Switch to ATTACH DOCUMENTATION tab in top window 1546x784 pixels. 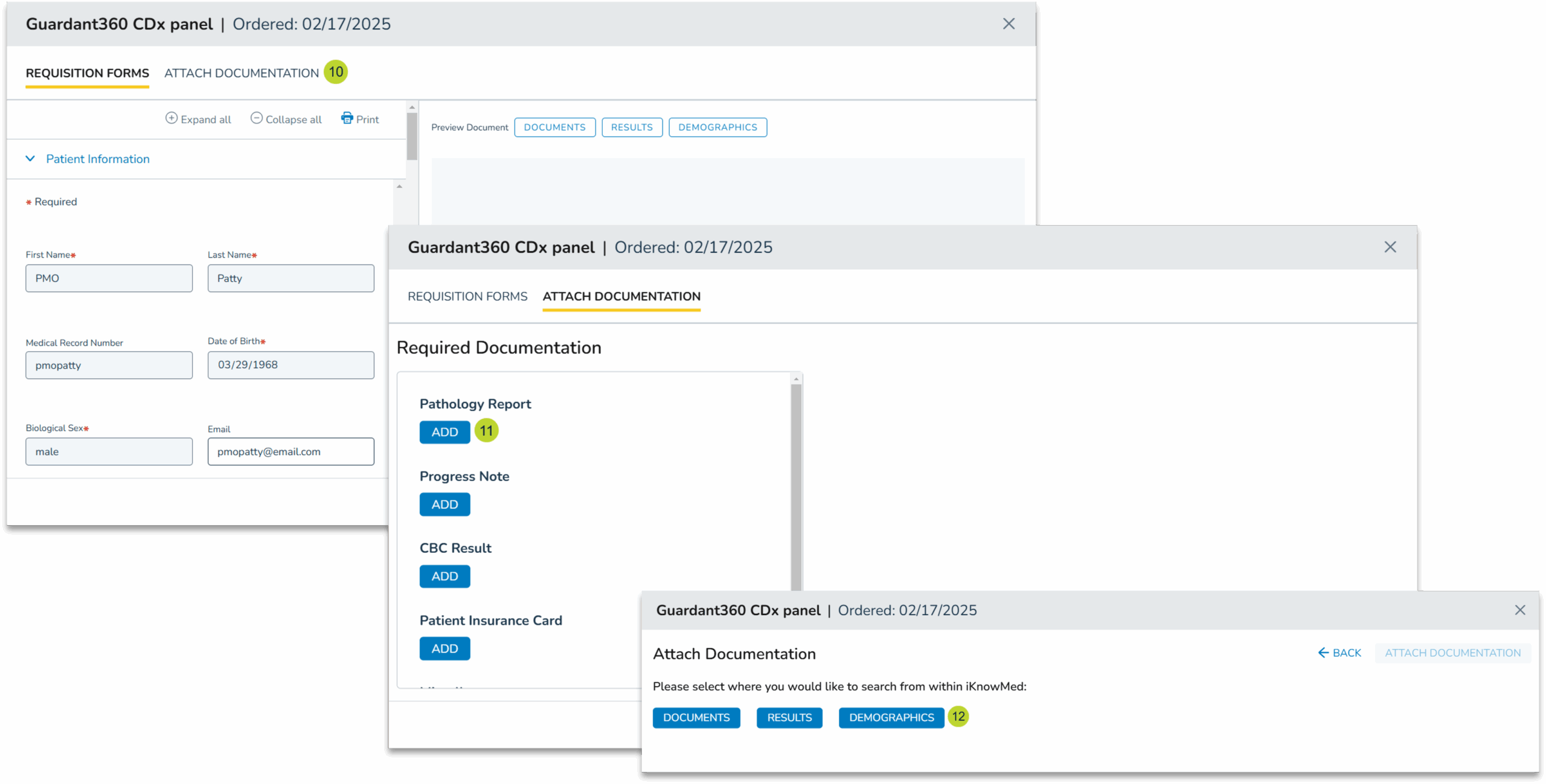click(242, 73)
